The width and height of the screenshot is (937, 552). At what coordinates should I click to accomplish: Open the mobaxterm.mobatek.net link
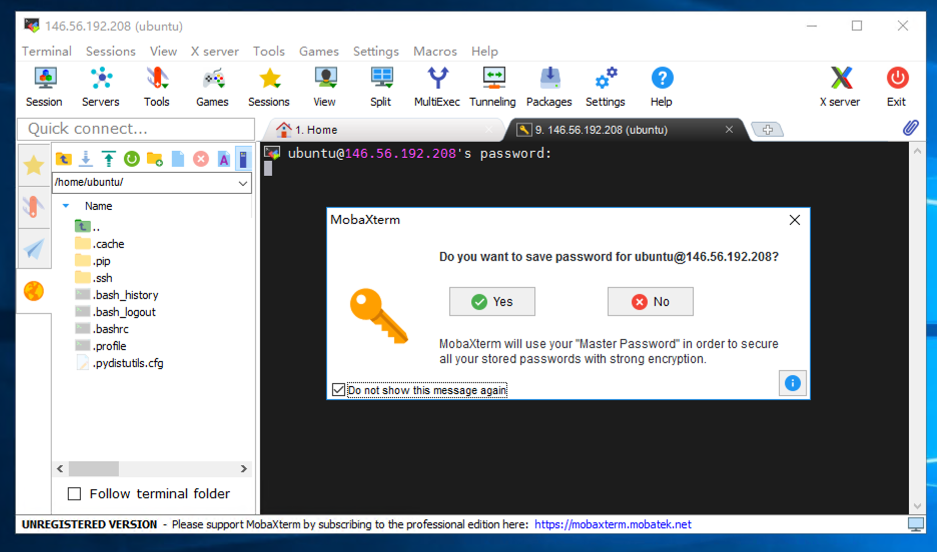coord(613,525)
